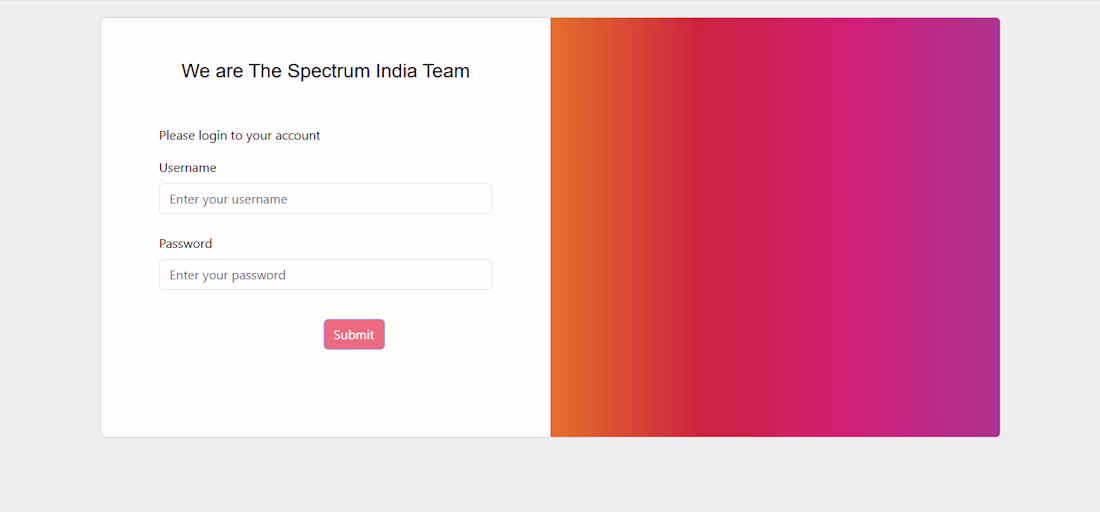
Task: Click the word 'account' in the login prompt
Action: [x=298, y=135]
